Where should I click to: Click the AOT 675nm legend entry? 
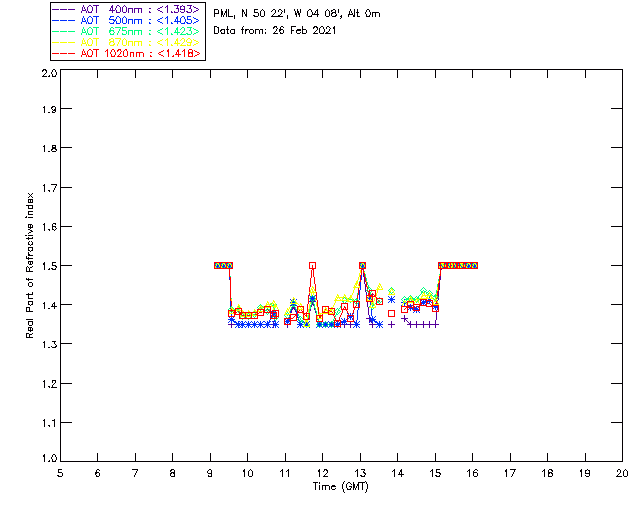(127, 31)
